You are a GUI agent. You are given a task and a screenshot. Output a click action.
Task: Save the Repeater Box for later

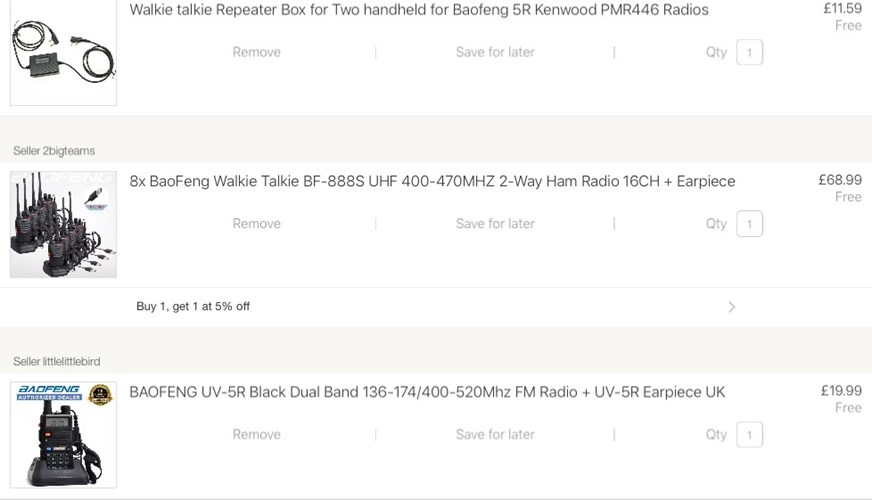pyautogui.click(x=495, y=52)
